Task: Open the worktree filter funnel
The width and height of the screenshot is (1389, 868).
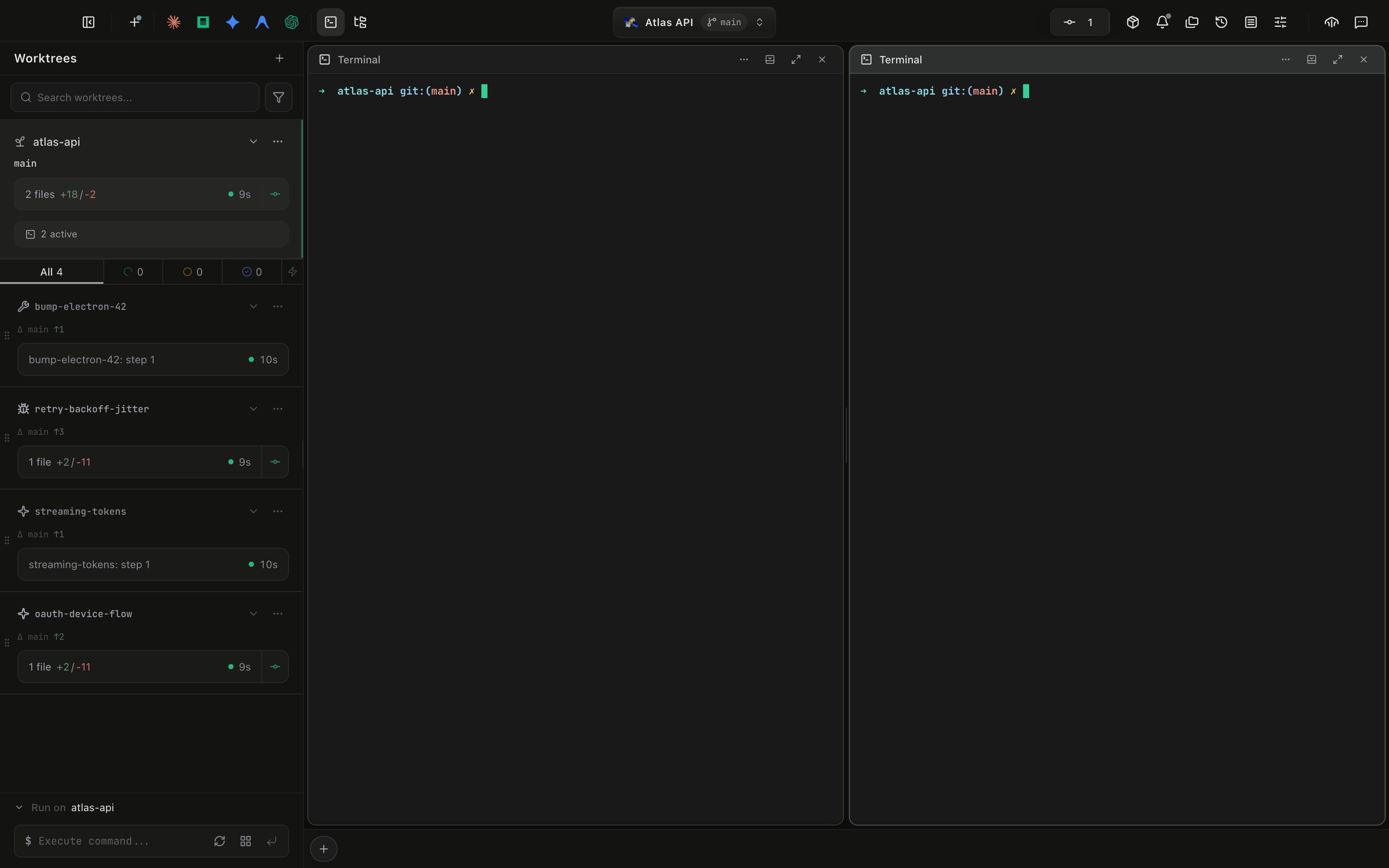Action: click(x=278, y=97)
